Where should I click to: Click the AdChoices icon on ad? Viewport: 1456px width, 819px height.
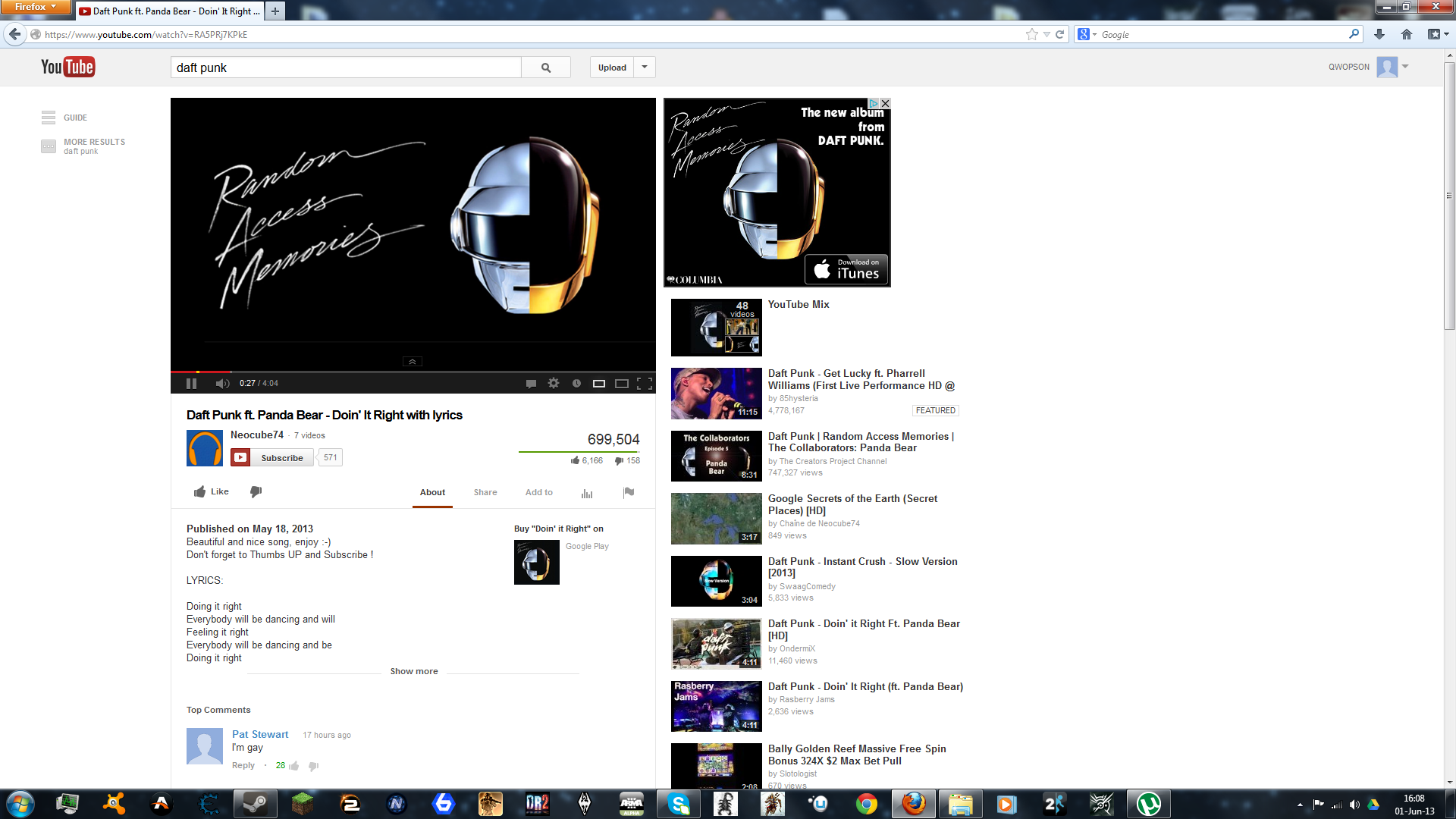(x=874, y=103)
